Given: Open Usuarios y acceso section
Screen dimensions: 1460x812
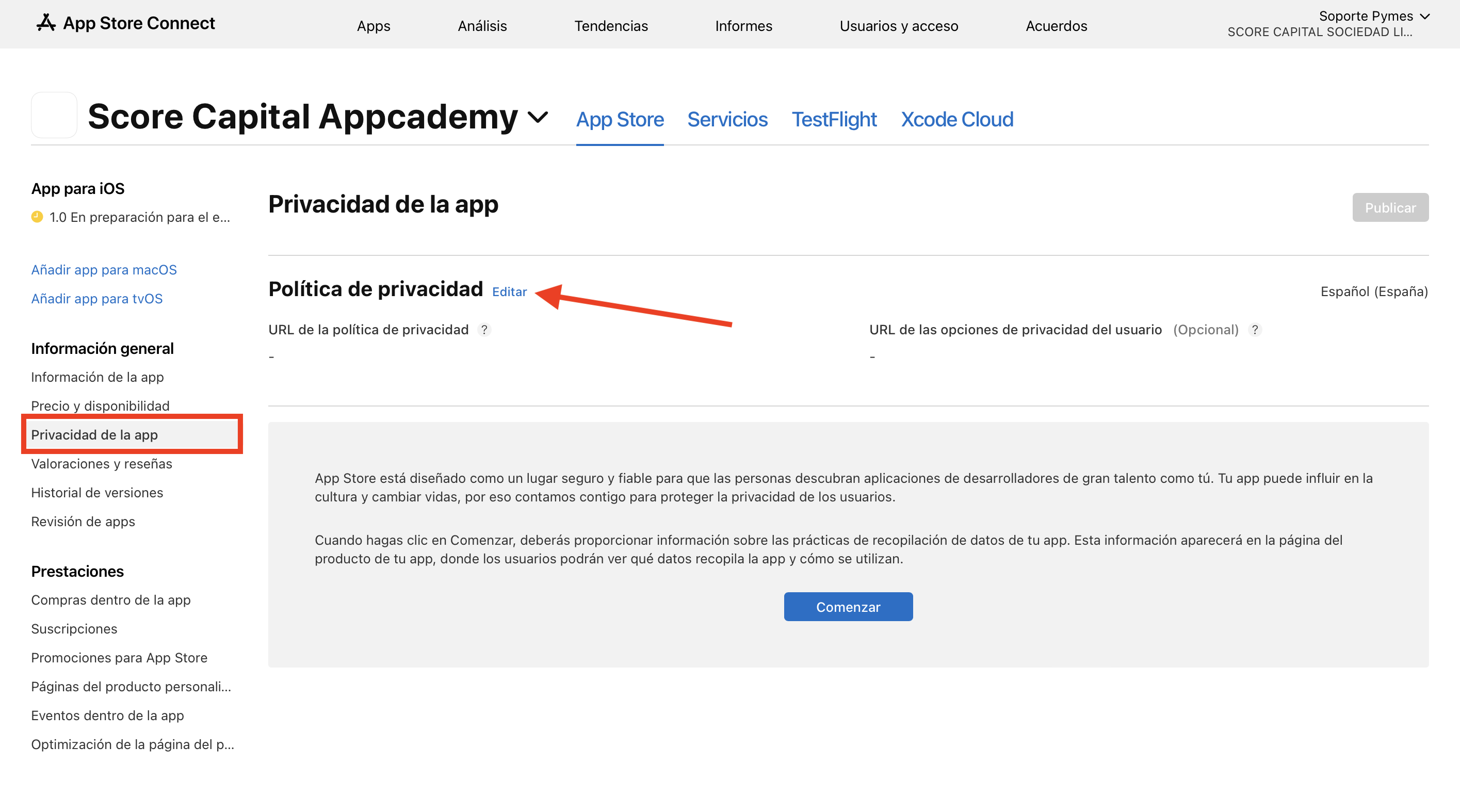Looking at the screenshot, I should click(x=899, y=25).
